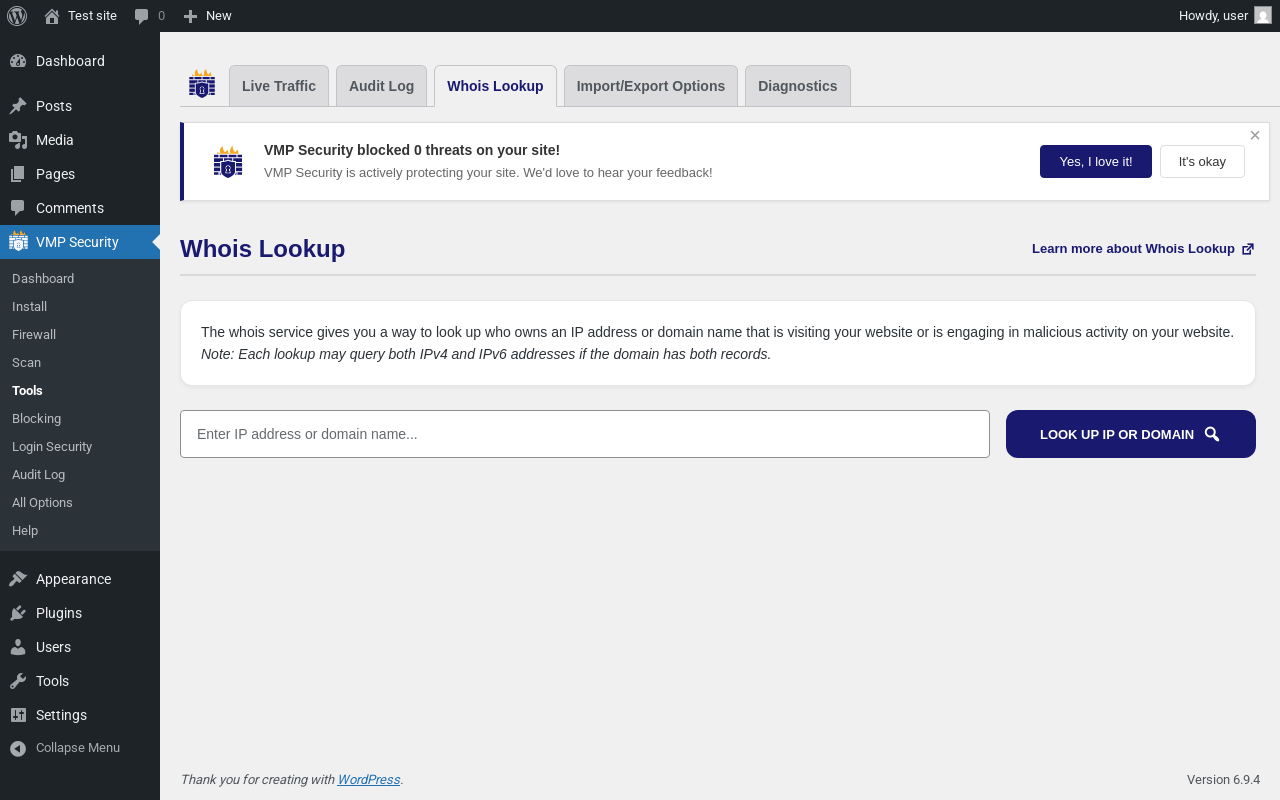The width and height of the screenshot is (1280, 800).
Task: Switch to the Diagnostics tab
Action: pyautogui.click(x=798, y=86)
